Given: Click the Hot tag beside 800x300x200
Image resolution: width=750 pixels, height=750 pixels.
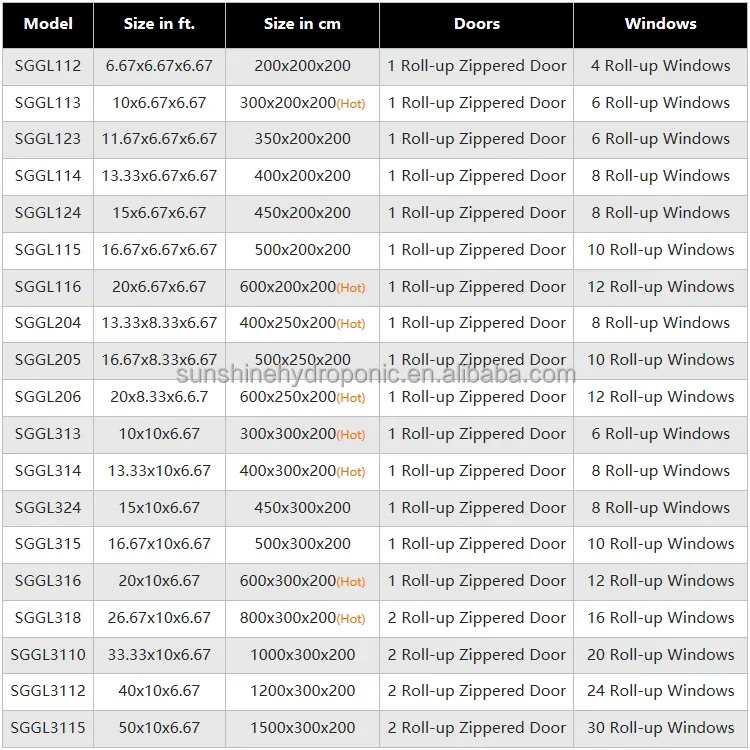Looking at the screenshot, I should coord(351,618).
